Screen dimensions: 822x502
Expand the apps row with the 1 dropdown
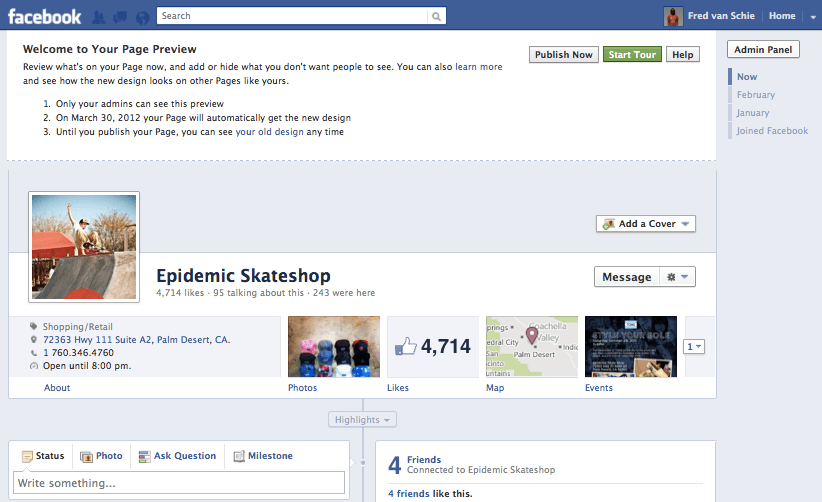click(694, 346)
